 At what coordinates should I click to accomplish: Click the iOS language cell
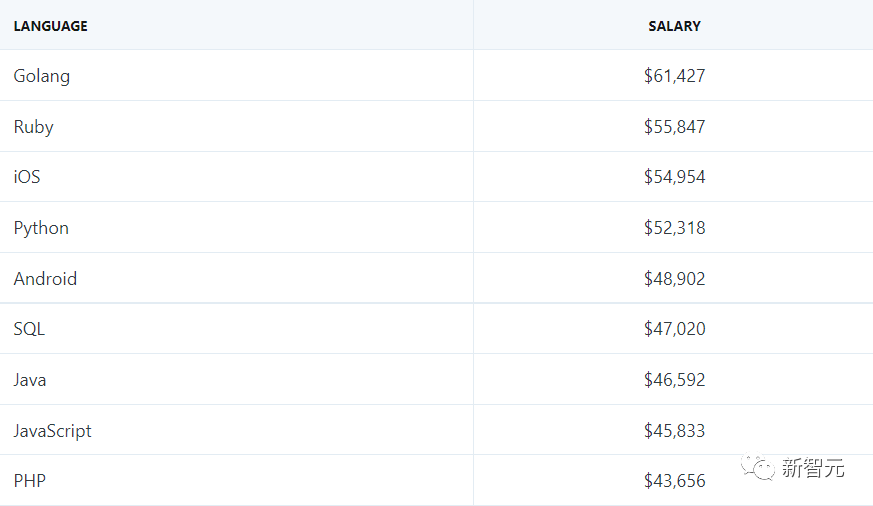click(x=27, y=177)
